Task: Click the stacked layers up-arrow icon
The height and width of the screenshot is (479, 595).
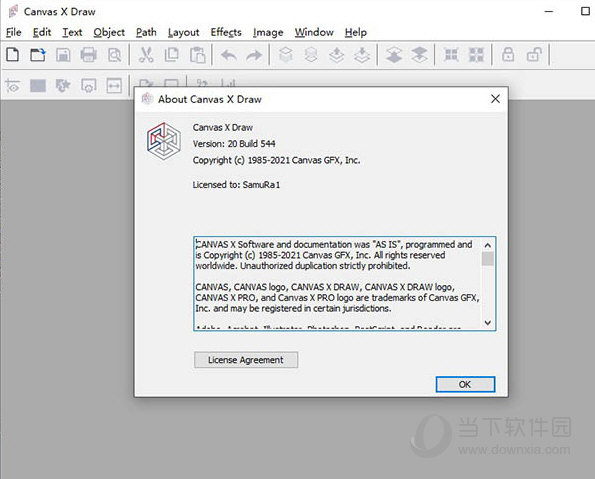Action: [x=394, y=55]
